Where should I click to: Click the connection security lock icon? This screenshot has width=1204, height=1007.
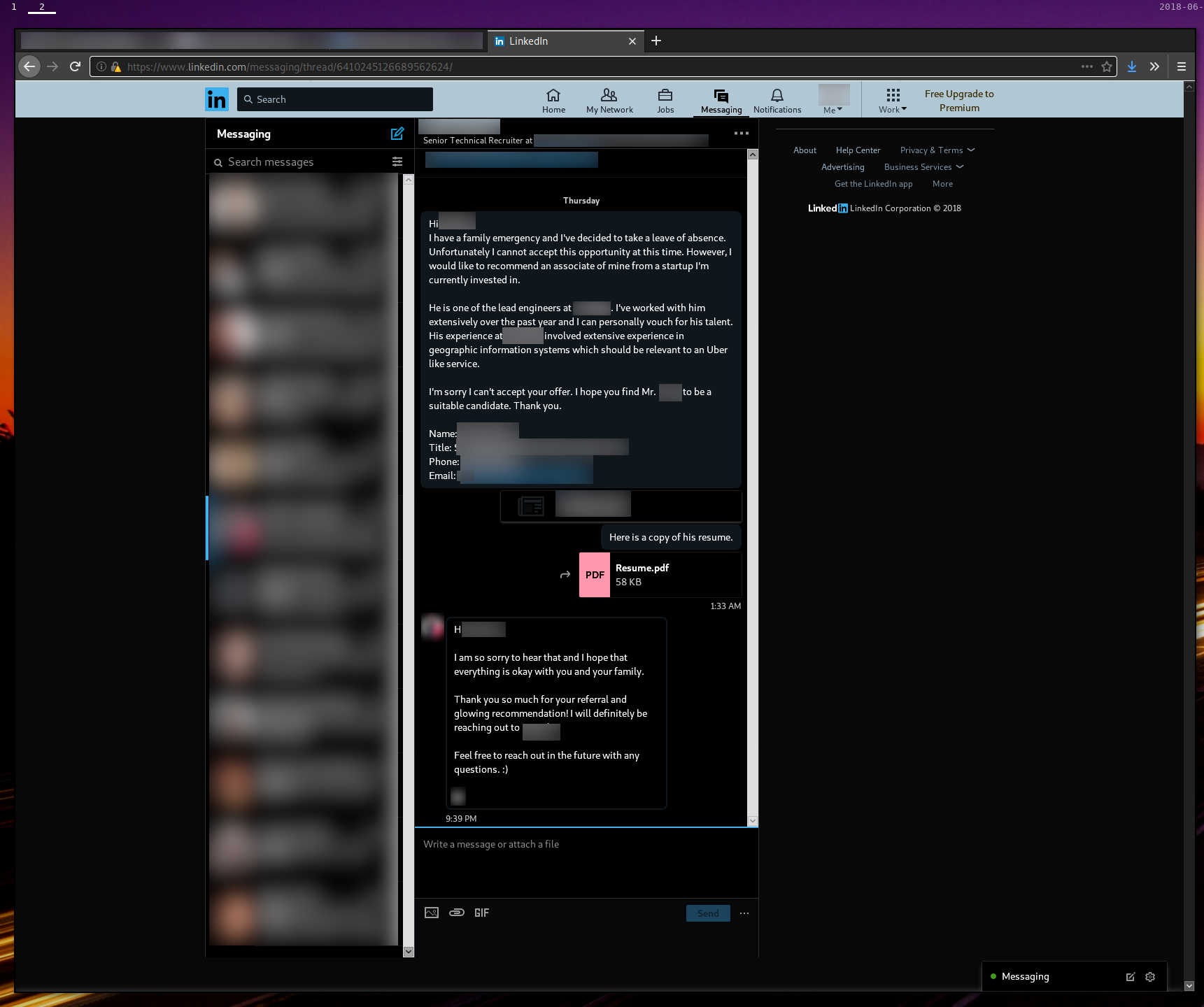[116, 66]
